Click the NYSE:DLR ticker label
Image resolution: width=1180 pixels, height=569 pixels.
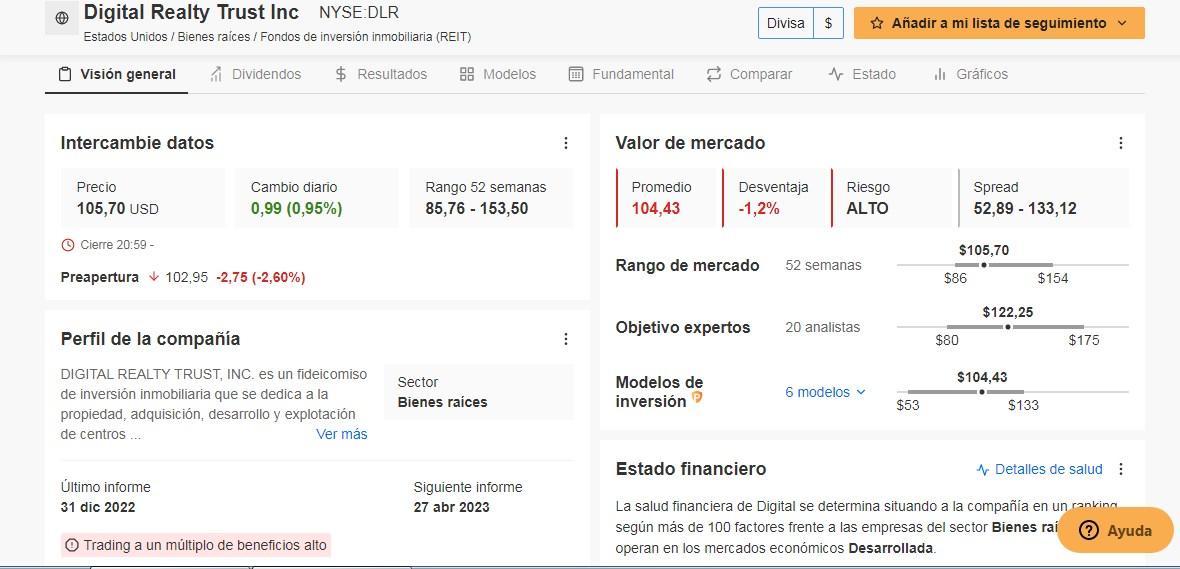359,13
